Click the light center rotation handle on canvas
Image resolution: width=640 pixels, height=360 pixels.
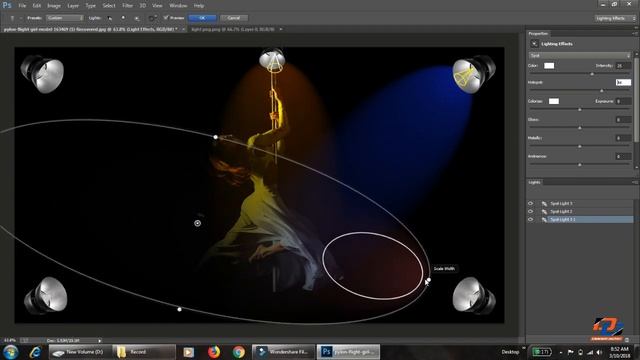(198, 223)
